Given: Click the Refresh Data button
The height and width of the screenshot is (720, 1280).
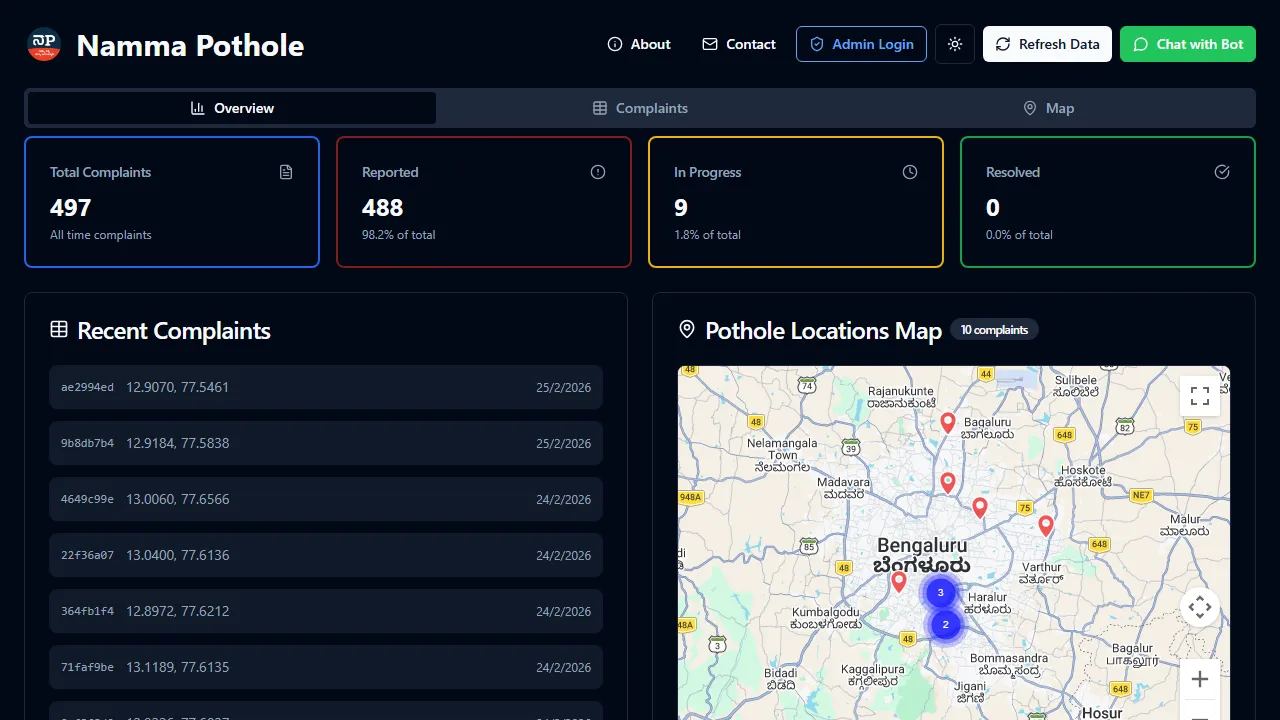Looking at the screenshot, I should (1047, 44).
